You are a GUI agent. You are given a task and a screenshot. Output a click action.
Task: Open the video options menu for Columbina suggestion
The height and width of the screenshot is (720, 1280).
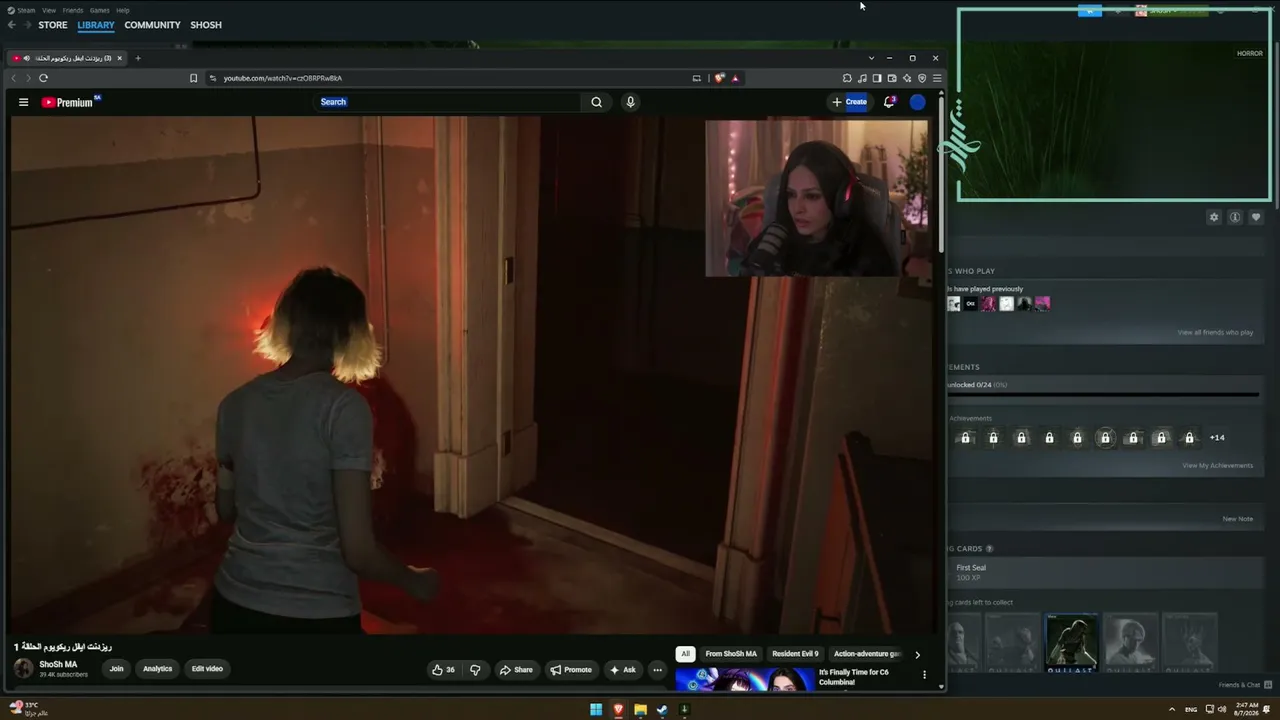924,675
